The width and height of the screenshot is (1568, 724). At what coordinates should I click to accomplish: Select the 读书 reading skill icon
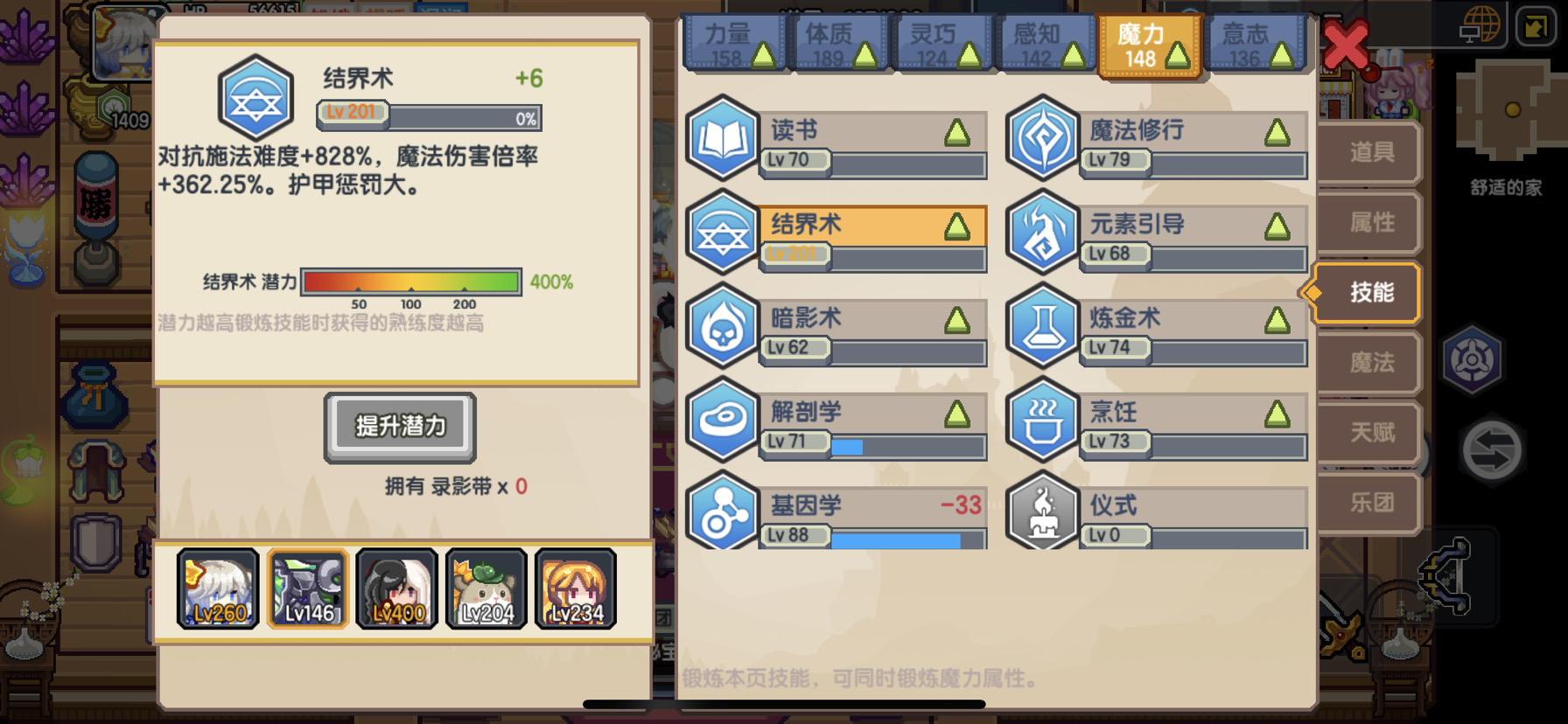pos(722,139)
